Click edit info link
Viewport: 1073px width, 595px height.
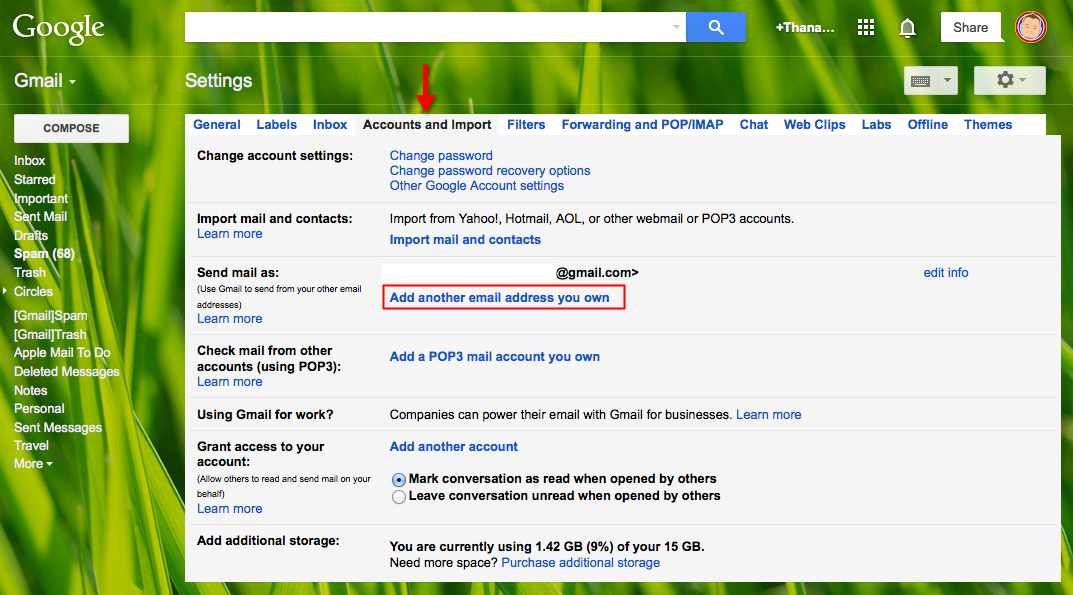tap(946, 273)
